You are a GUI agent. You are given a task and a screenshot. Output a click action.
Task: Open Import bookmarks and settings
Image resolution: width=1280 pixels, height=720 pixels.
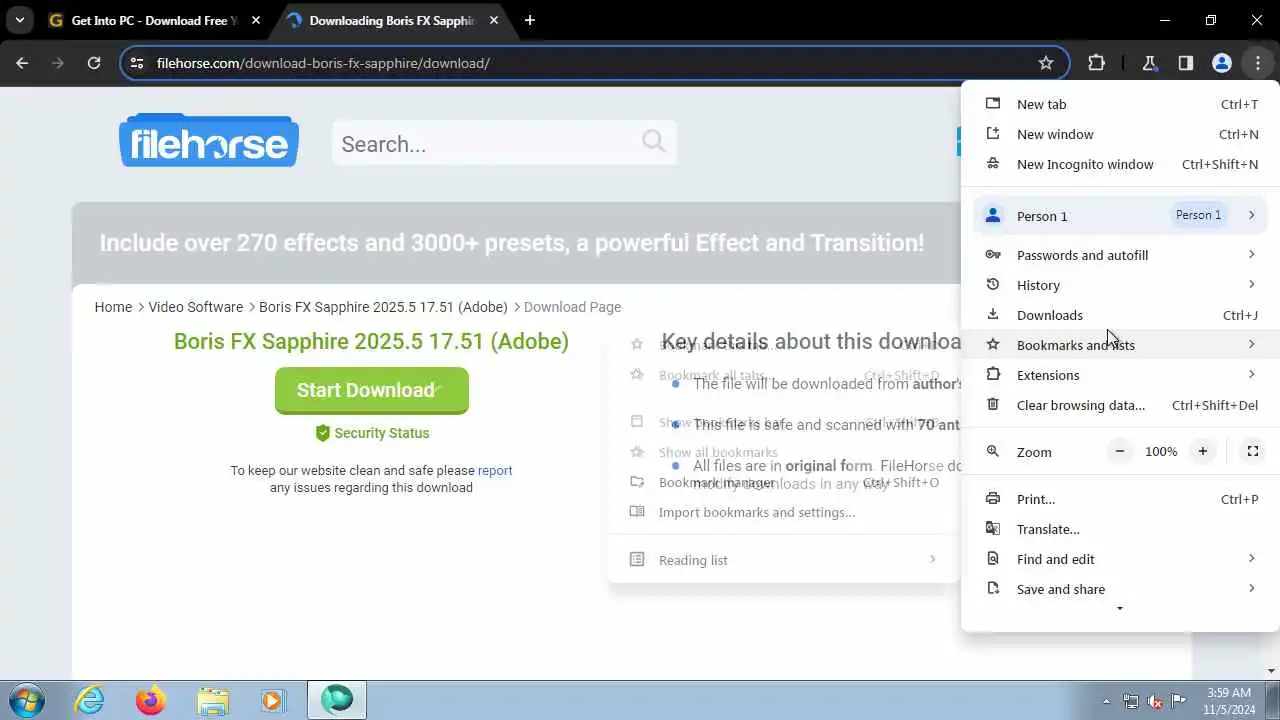click(784, 512)
